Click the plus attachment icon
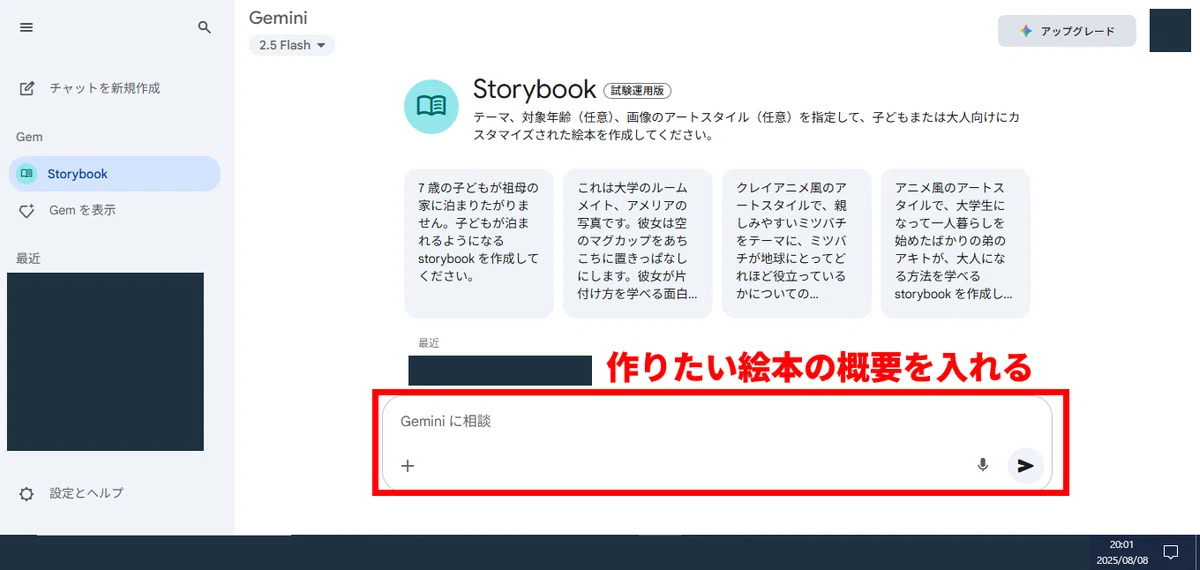Viewport: 1200px width, 570px height. (x=407, y=465)
